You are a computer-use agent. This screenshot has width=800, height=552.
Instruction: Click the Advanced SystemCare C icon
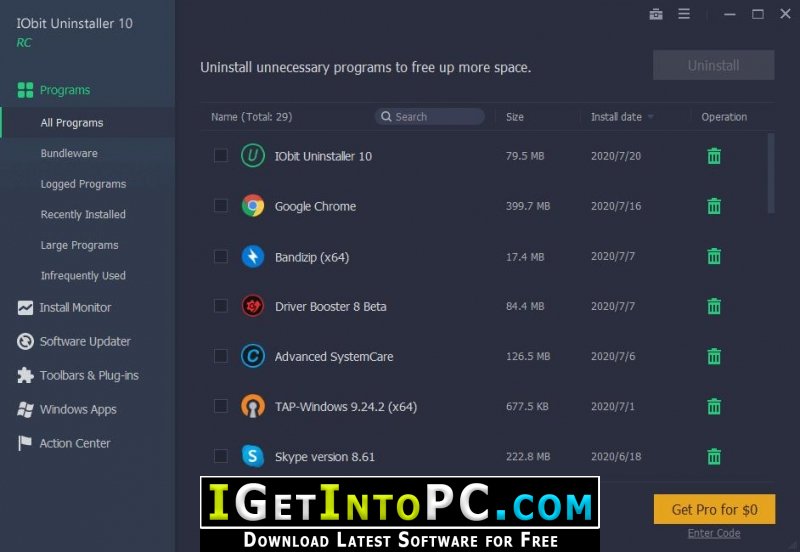253,356
